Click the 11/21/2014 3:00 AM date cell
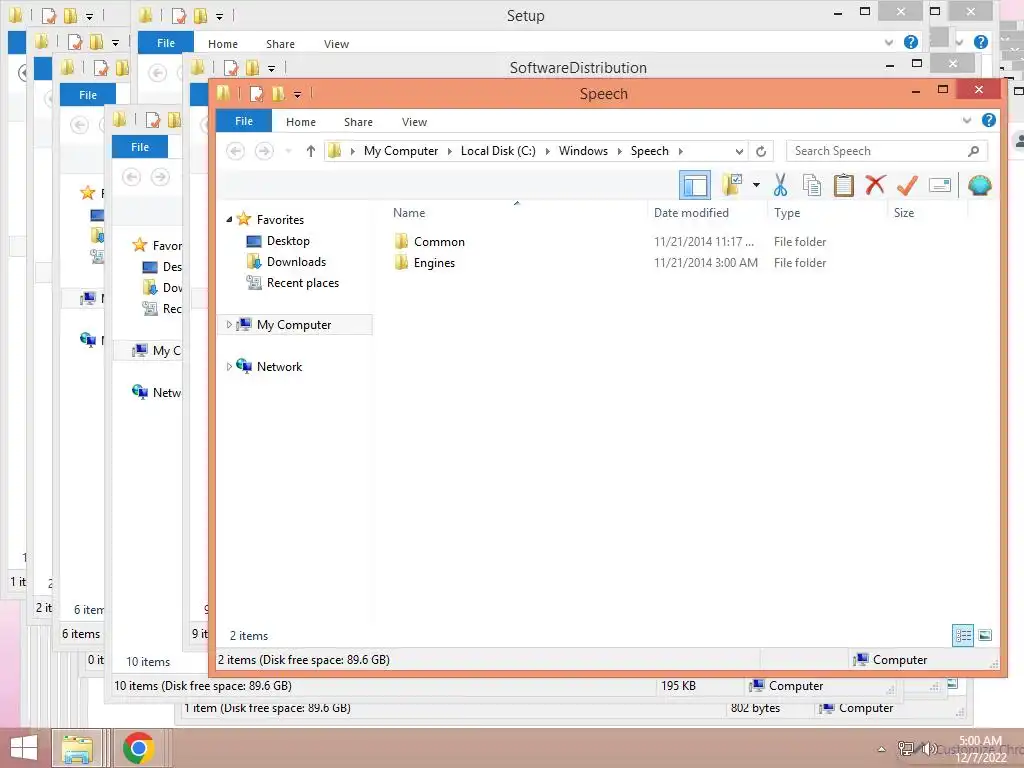Screen dimensions: 1024x768 coord(705,263)
